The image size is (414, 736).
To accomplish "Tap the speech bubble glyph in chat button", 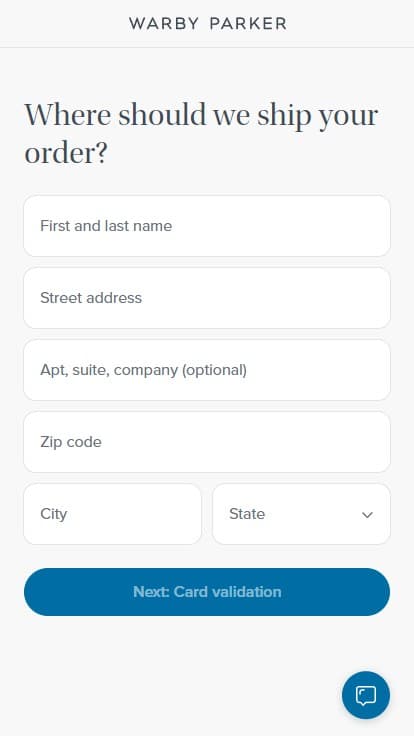I will 366,695.
